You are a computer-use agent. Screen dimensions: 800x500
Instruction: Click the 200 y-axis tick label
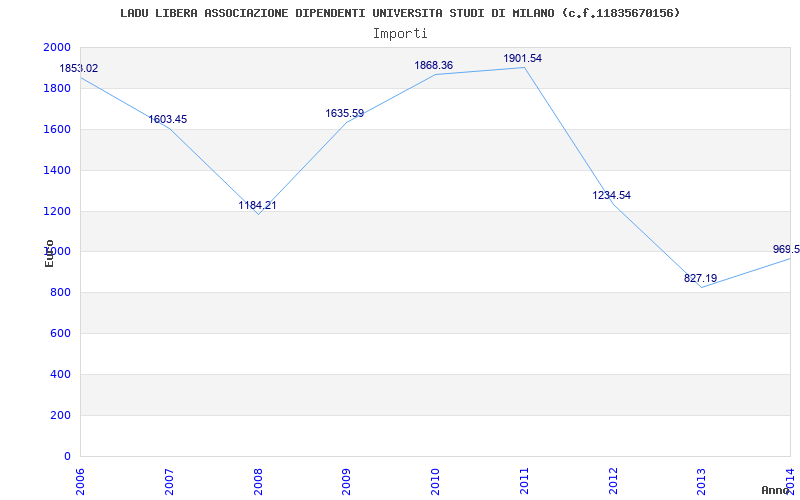(x=60, y=415)
